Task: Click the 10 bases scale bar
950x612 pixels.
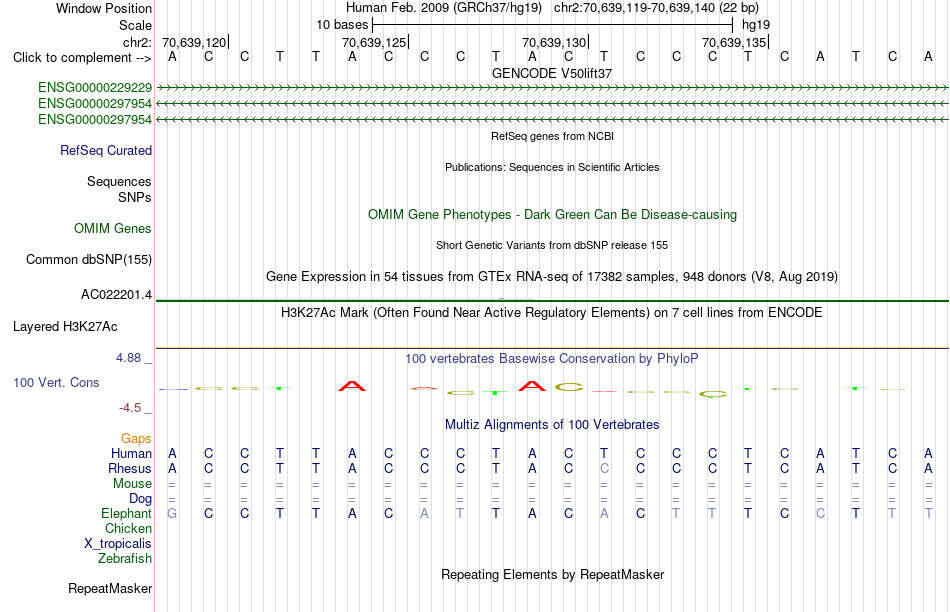Action: [553, 25]
